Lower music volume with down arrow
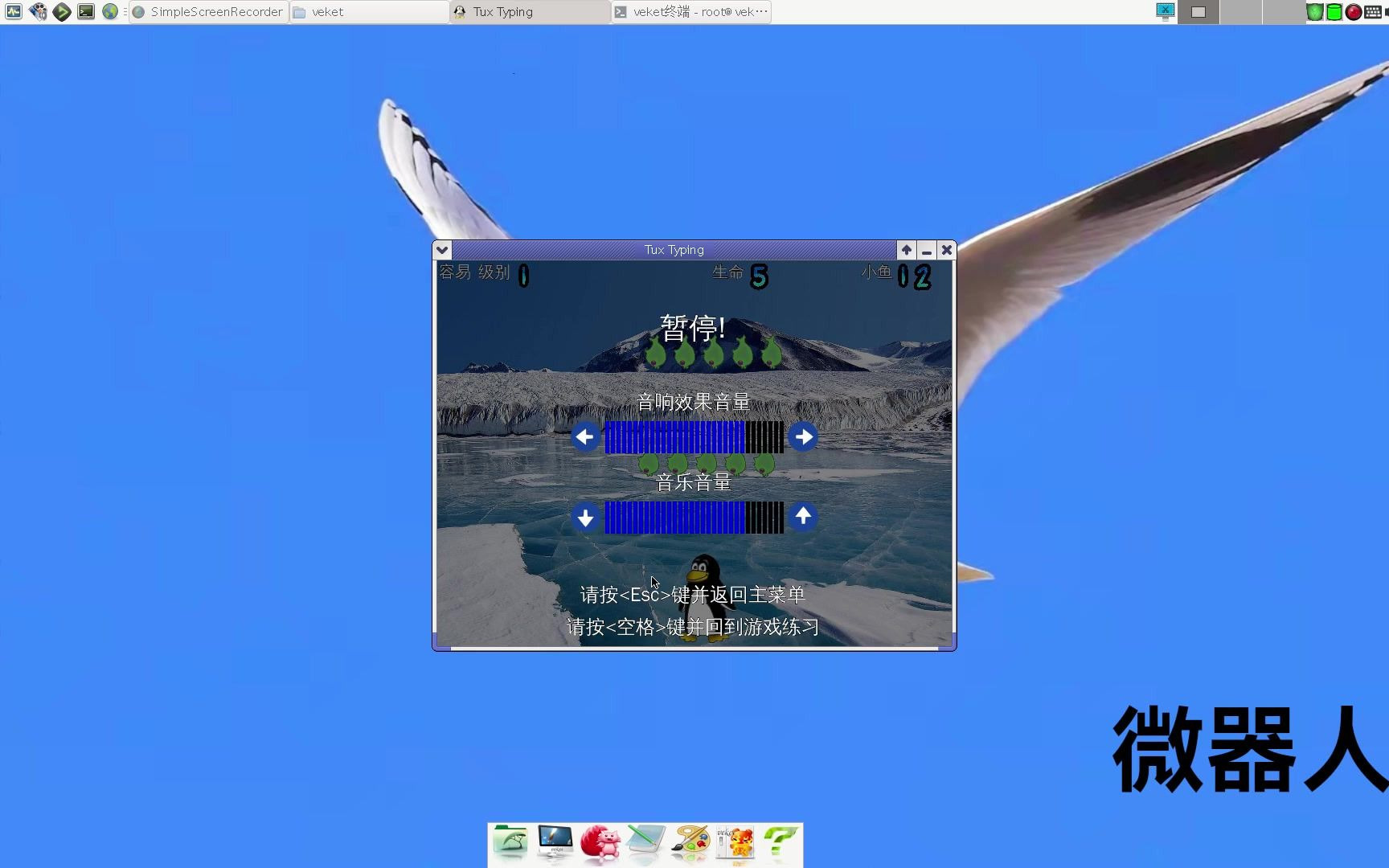This screenshot has height=868, width=1389. pos(585,518)
